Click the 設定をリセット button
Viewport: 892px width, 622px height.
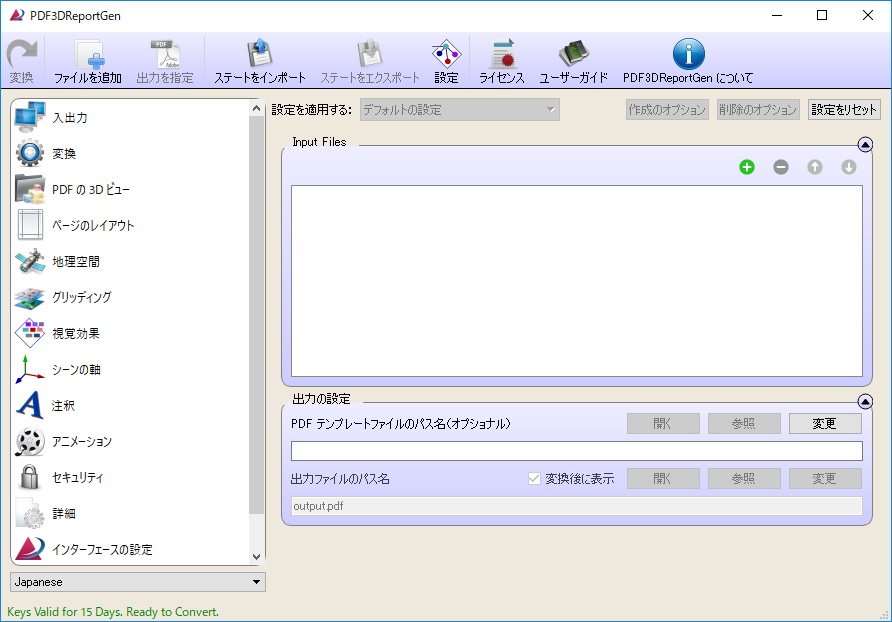pos(844,110)
